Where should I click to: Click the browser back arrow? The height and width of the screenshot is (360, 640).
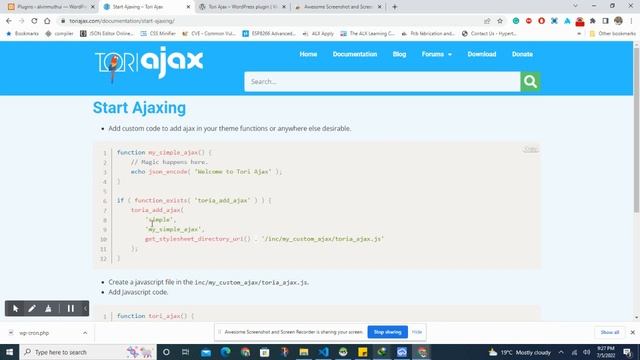9,21
